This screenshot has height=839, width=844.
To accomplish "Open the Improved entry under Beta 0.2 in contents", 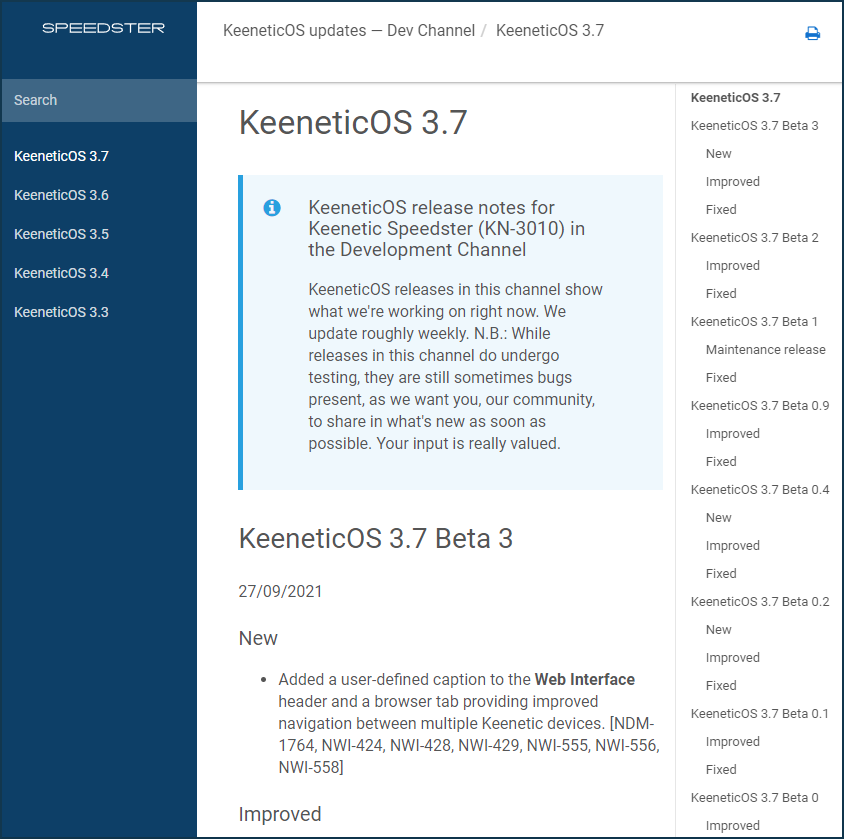I will (733, 657).
